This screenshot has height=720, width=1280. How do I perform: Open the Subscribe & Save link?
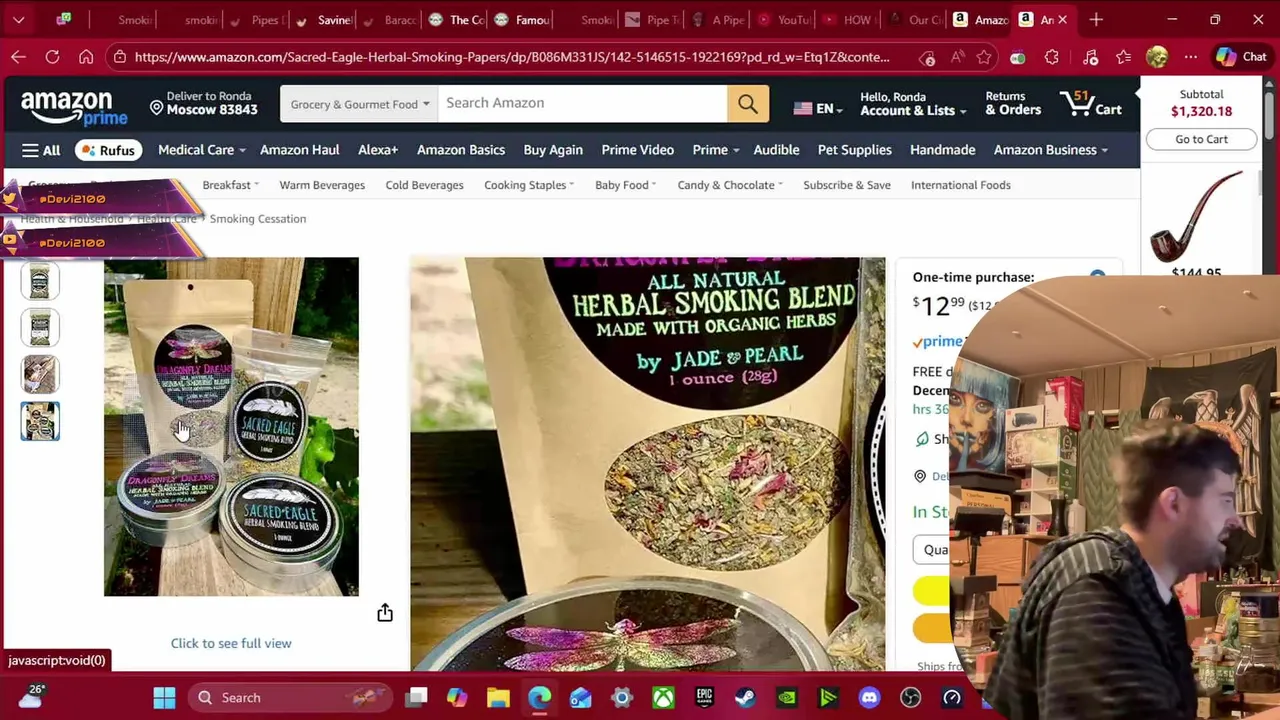coord(846,185)
